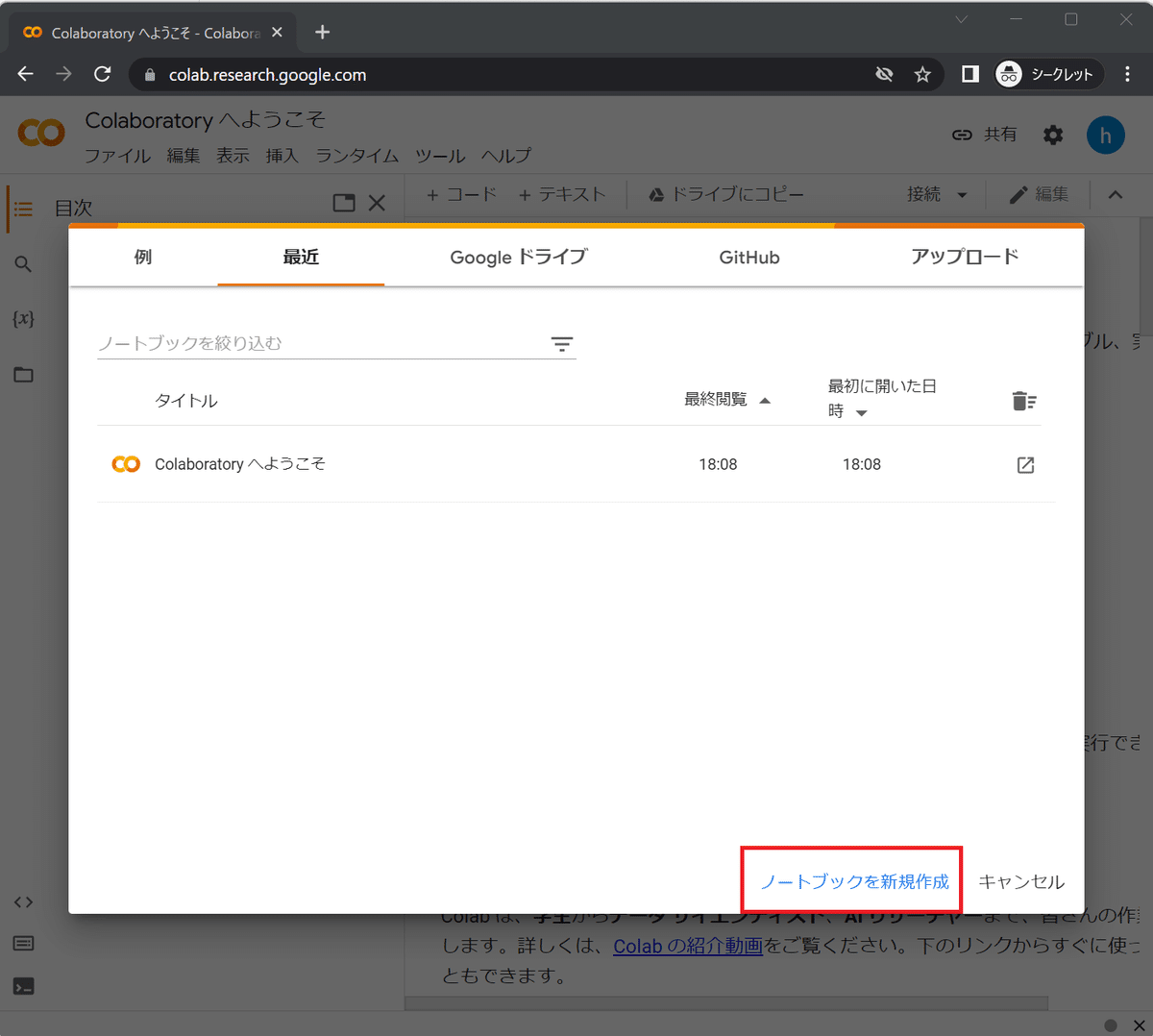Switch to the 例 tab
Viewport: 1153px width, 1036px height.
[143, 257]
